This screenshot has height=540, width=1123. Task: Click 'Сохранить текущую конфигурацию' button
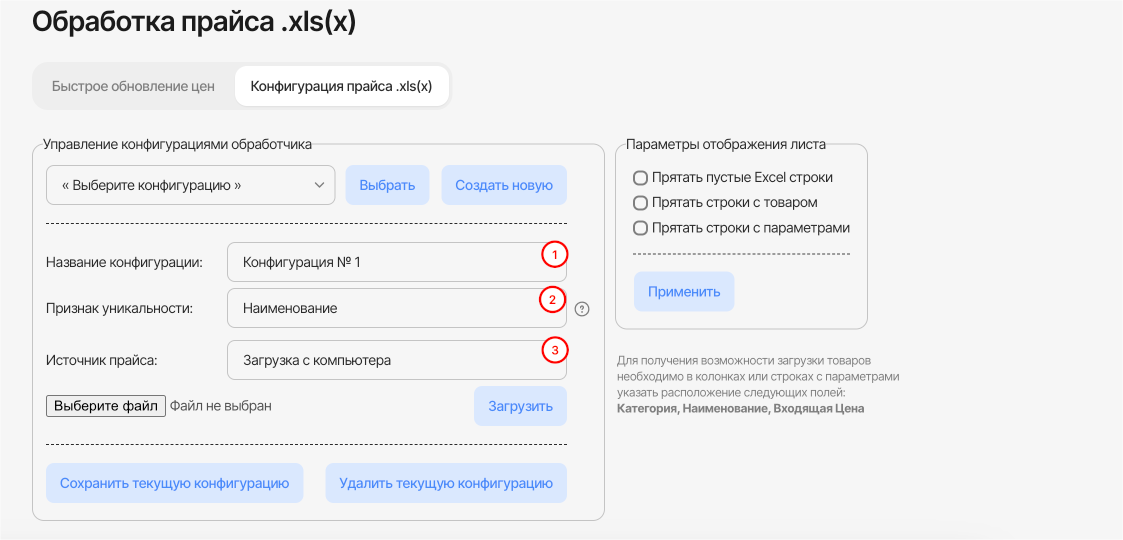174,483
